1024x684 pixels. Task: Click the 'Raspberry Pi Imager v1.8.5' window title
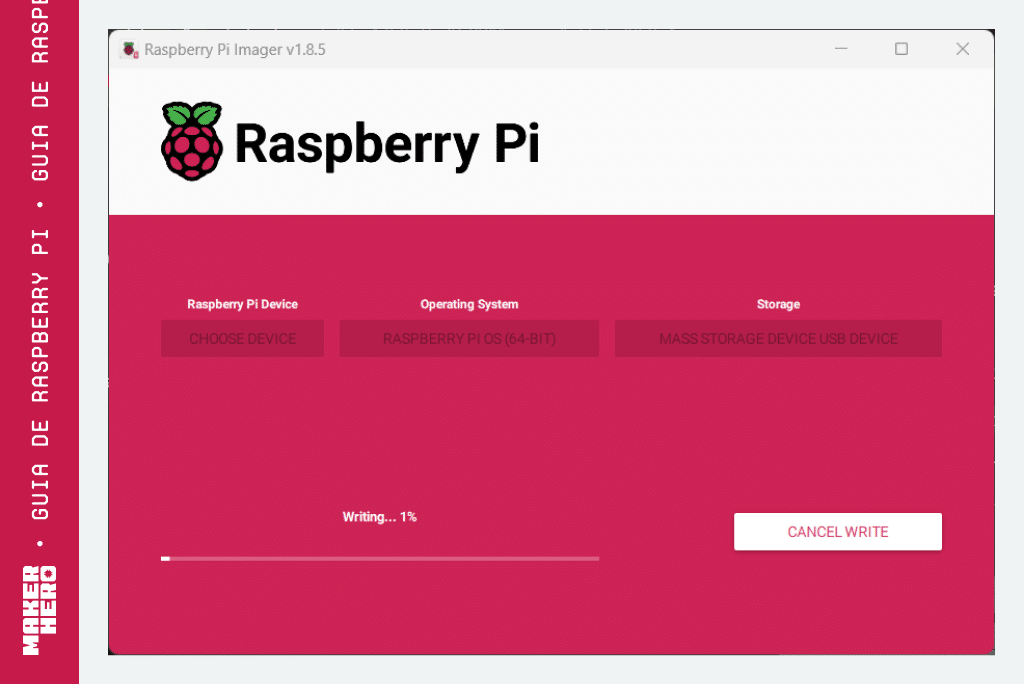coord(234,50)
